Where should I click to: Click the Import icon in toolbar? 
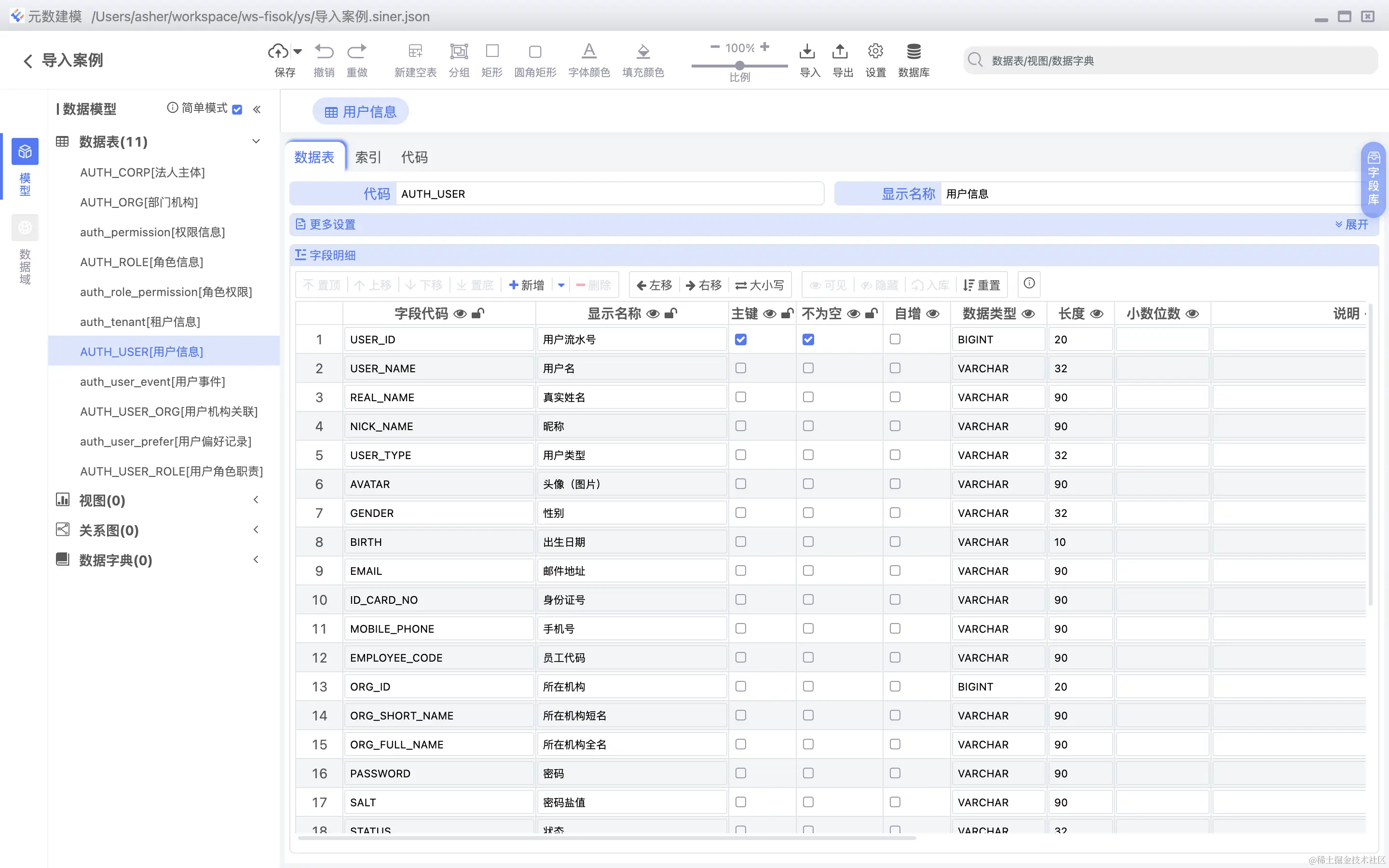(x=807, y=52)
